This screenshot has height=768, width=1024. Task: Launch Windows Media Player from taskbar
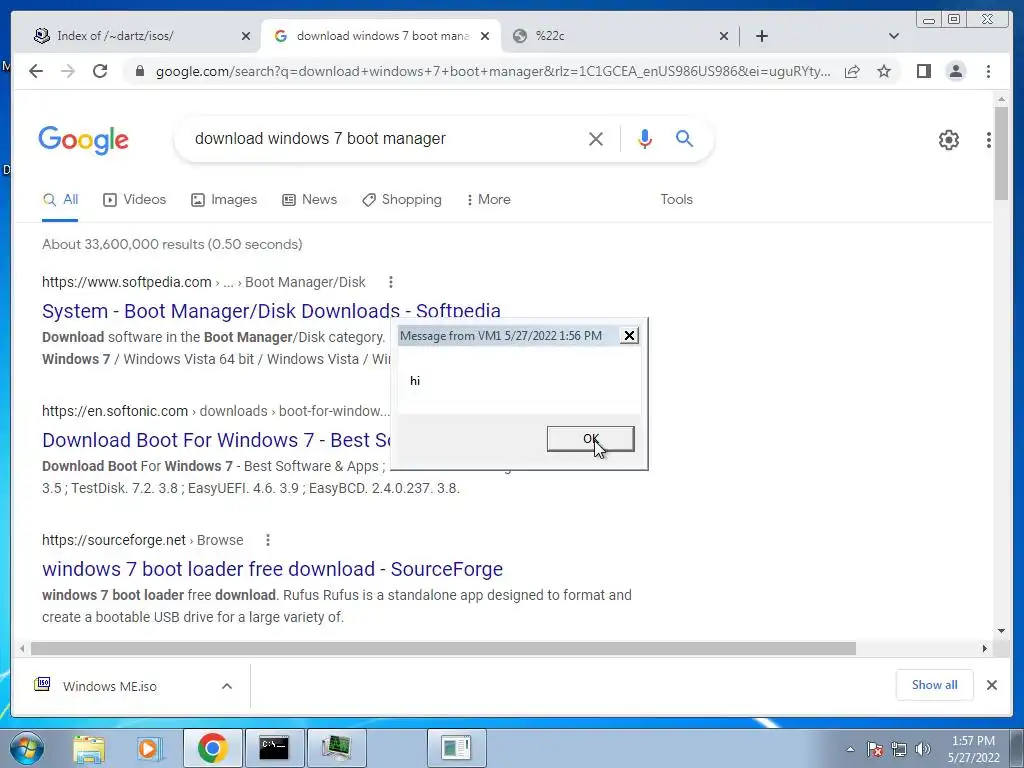coord(148,748)
